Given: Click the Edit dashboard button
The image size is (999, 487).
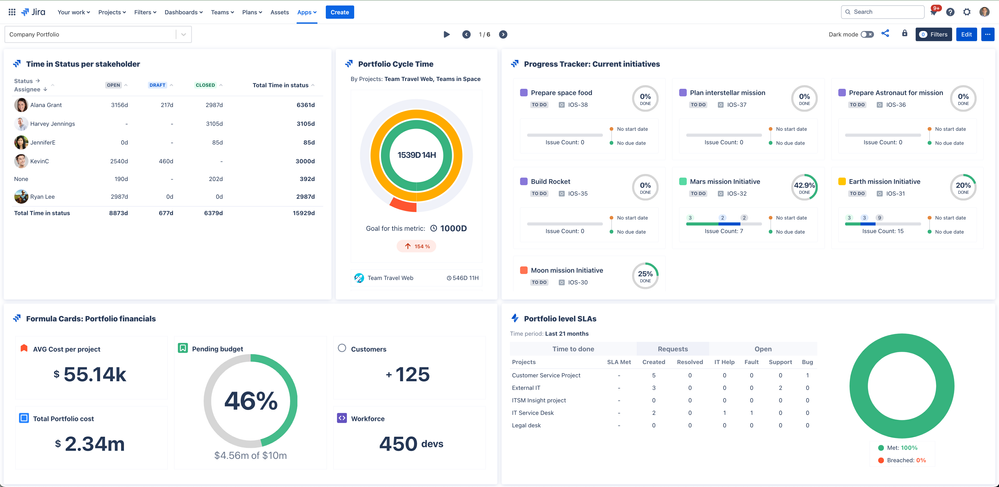Looking at the screenshot, I should (x=966, y=34).
